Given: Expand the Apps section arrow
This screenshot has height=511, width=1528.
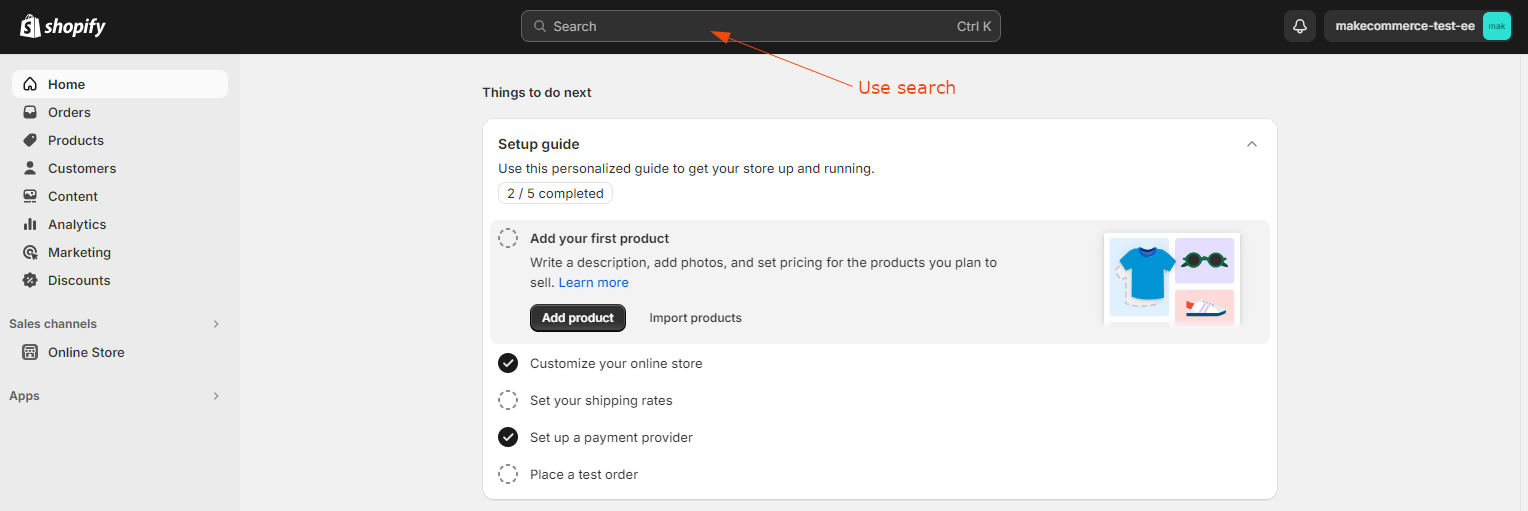Looking at the screenshot, I should coord(216,396).
